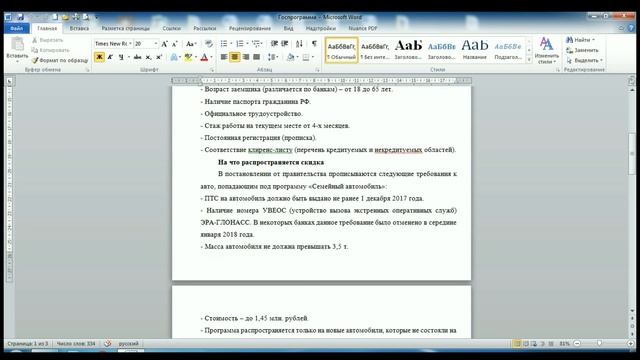The image size is (640, 360).
Task: Click the ruler toggle icon above the scrollbar
Action: coord(631,81)
